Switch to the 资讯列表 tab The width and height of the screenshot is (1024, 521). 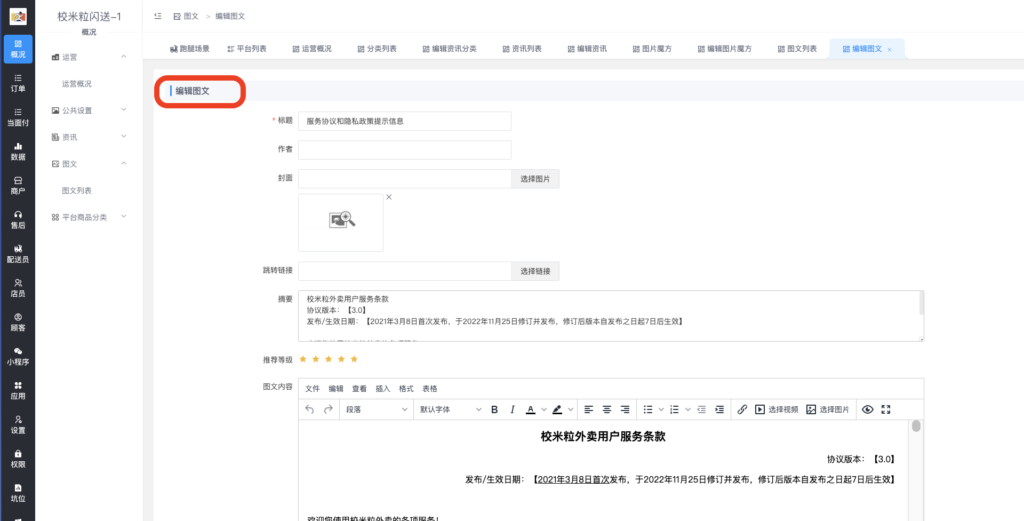[521, 49]
